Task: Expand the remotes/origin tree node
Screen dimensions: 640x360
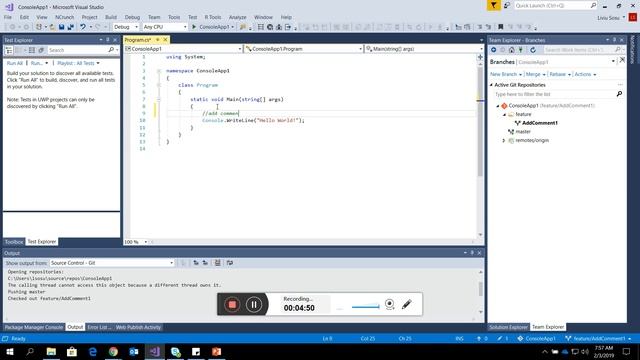Action: [504, 140]
